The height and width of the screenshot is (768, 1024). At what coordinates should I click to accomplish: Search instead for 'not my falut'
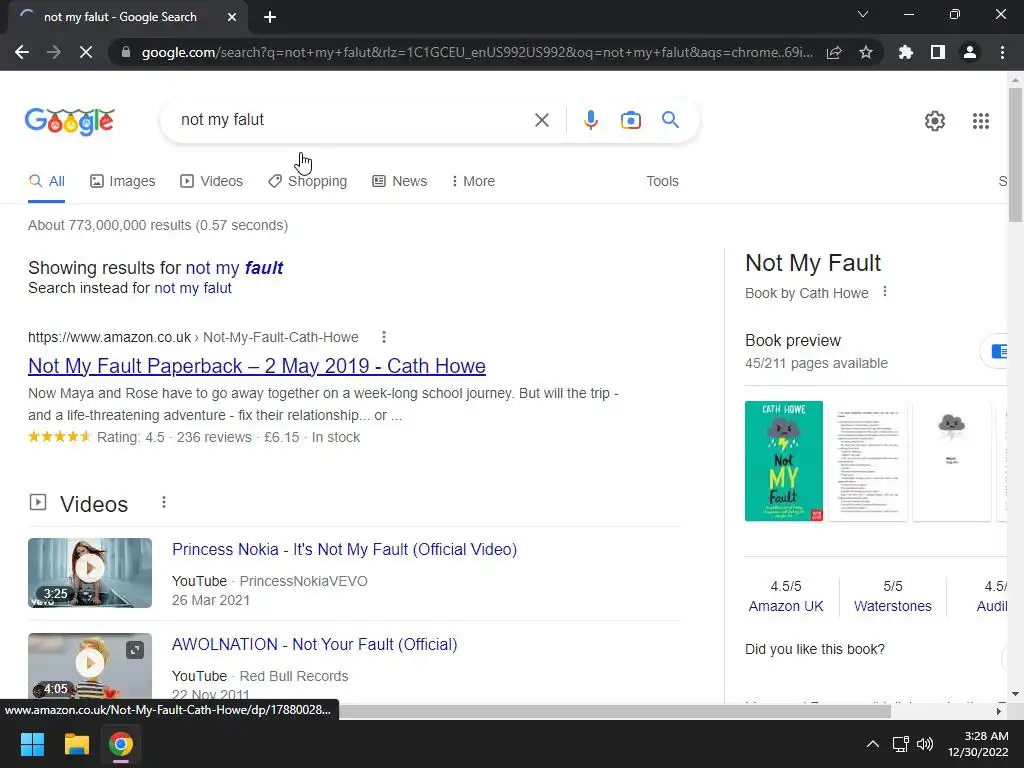pos(193,288)
